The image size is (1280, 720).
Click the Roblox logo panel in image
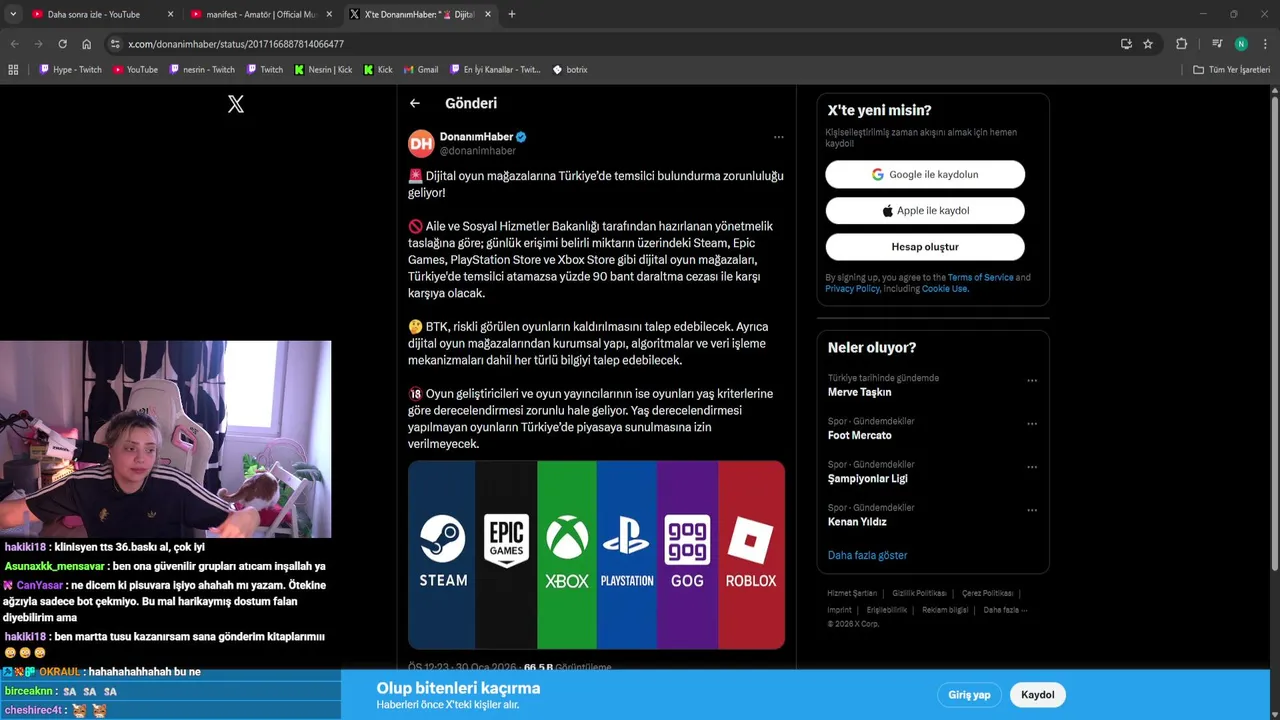[x=751, y=555]
